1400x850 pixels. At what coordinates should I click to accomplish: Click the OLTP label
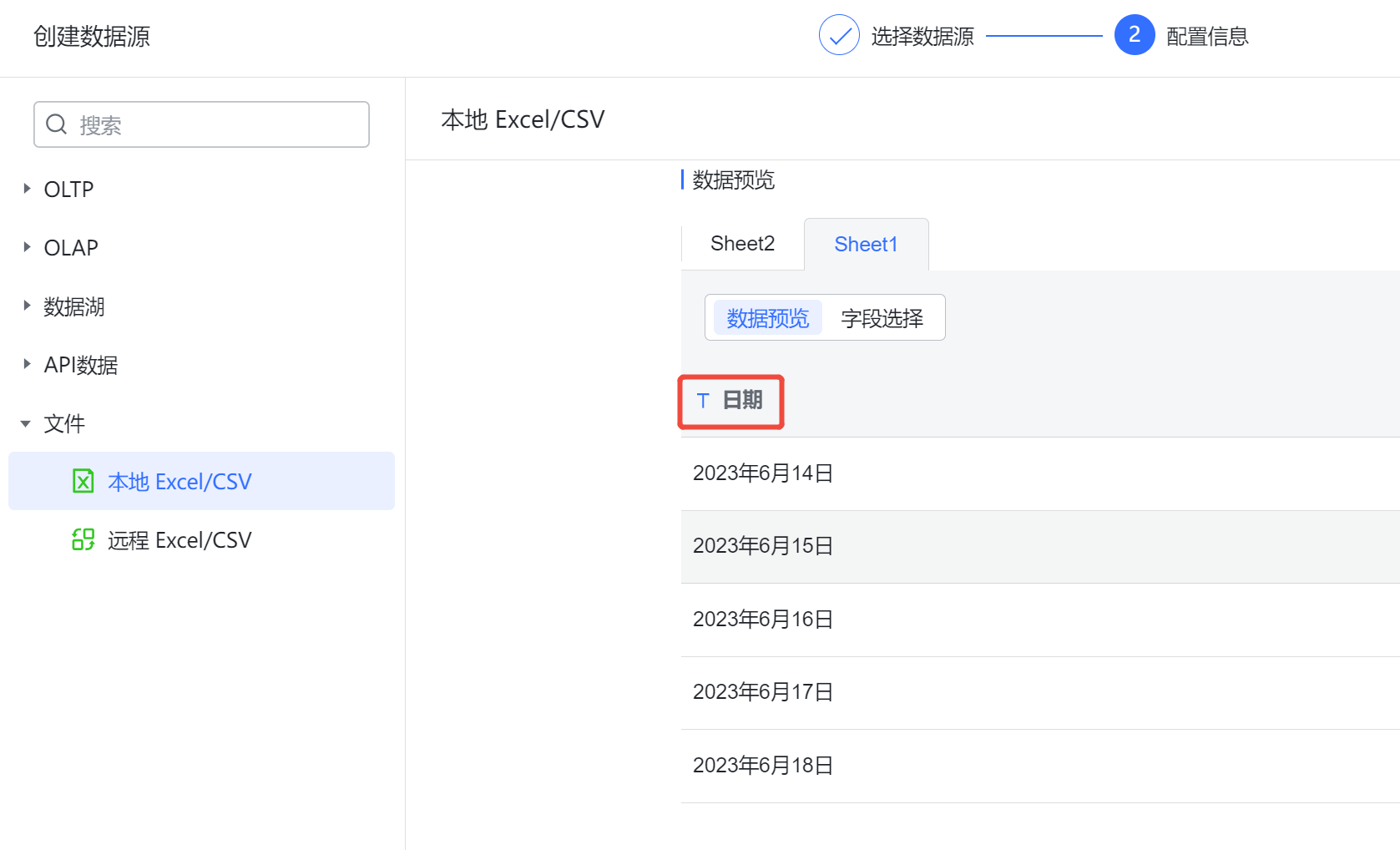tap(68, 190)
